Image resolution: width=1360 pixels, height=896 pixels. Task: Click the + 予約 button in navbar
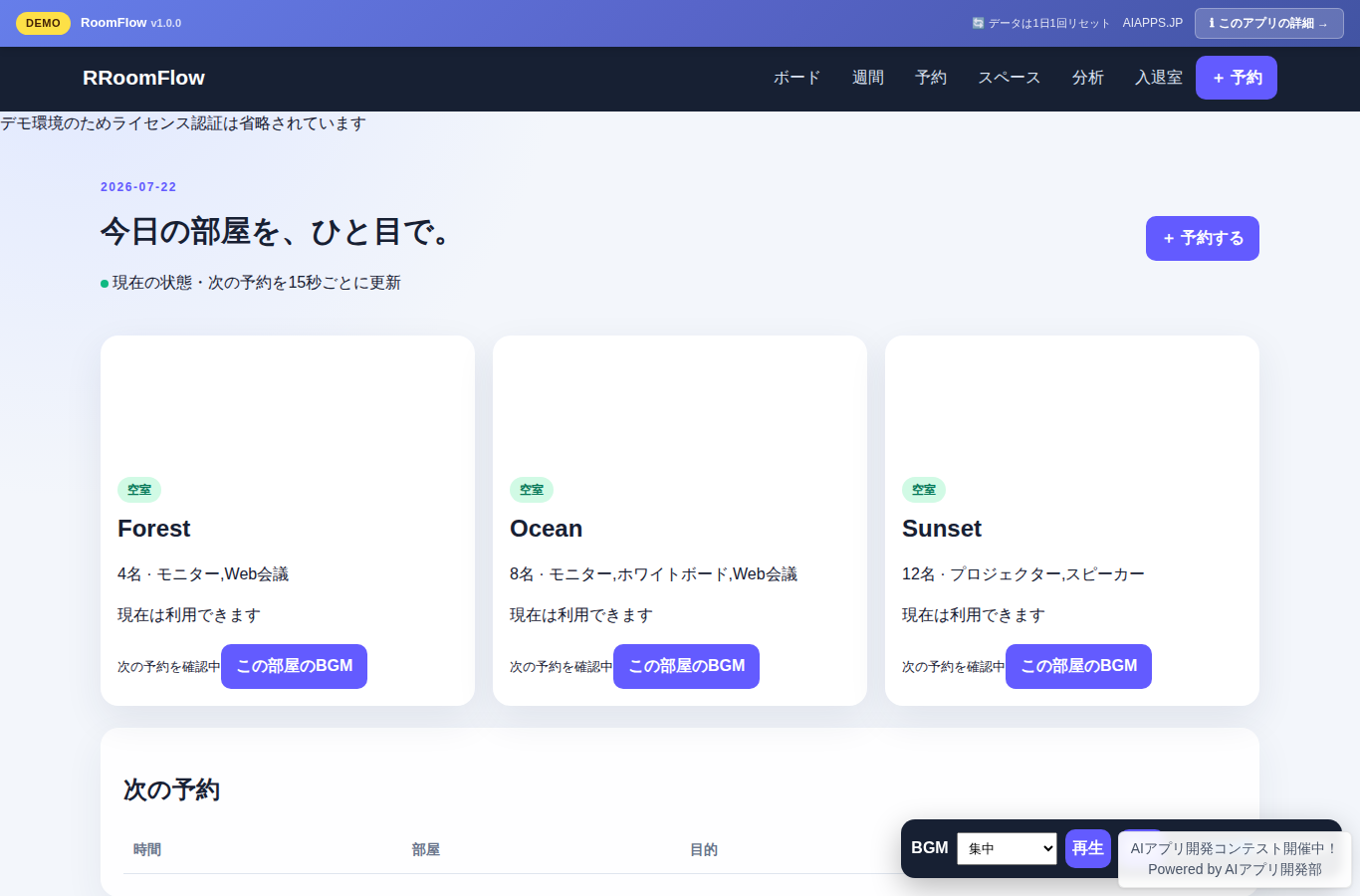pos(1237,78)
